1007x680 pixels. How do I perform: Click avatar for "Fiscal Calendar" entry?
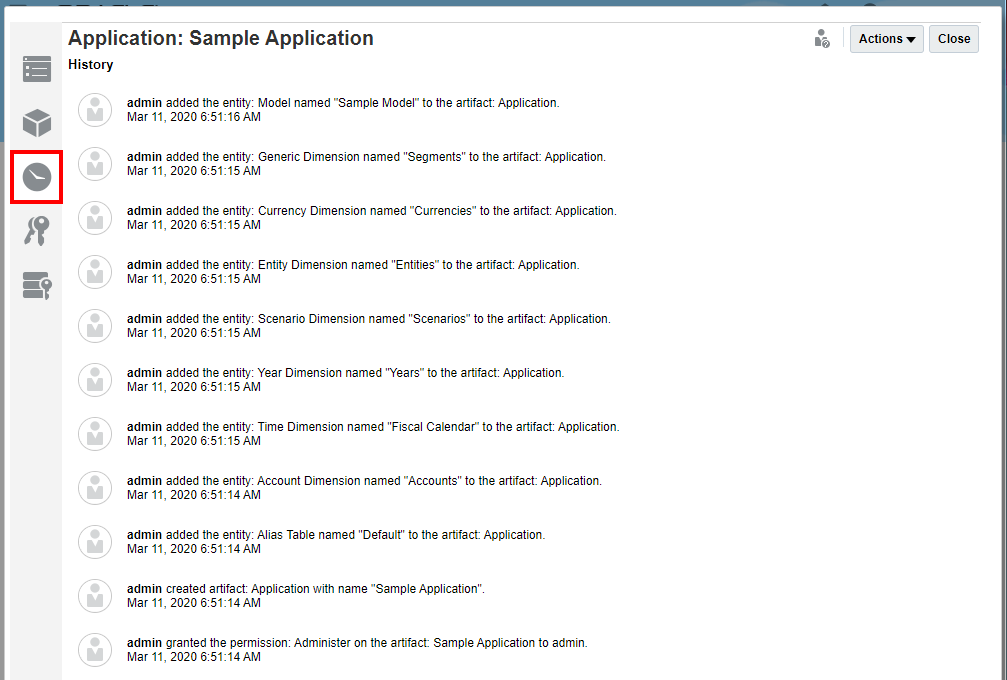pyautogui.click(x=95, y=433)
